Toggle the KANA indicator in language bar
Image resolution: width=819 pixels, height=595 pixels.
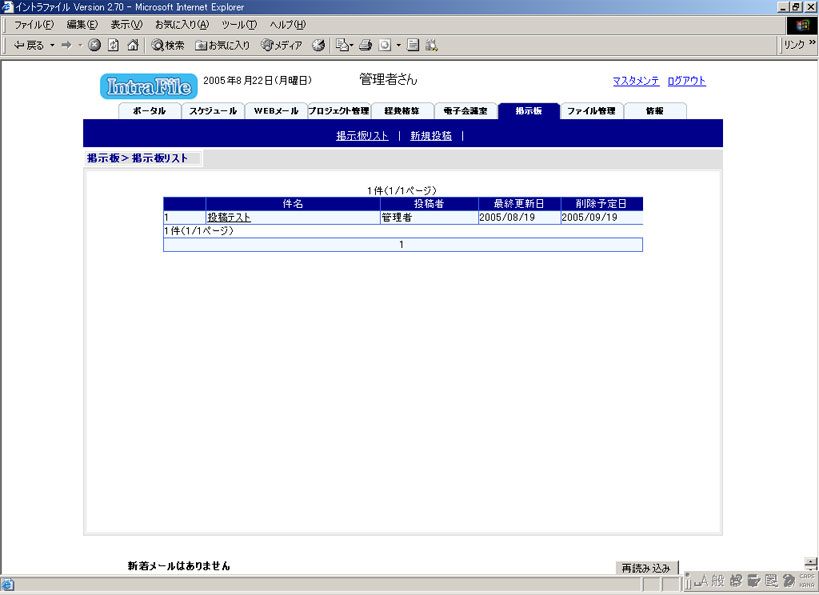(x=807, y=585)
